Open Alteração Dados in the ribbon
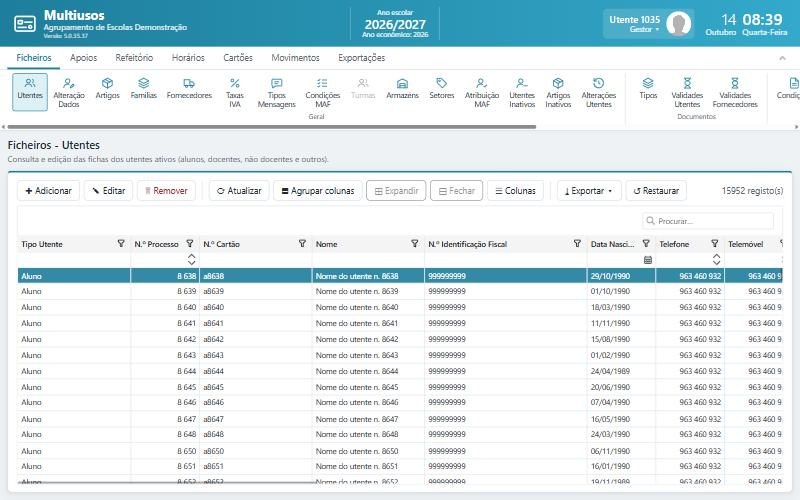This screenshot has width=800, height=500. 69,92
